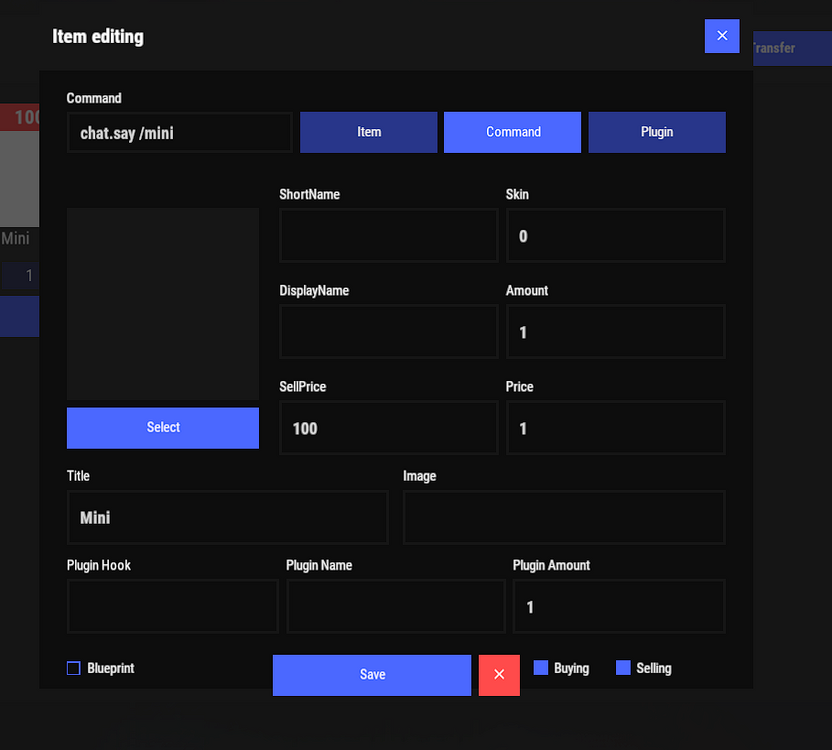Click into the Title field

pos(227,518)
